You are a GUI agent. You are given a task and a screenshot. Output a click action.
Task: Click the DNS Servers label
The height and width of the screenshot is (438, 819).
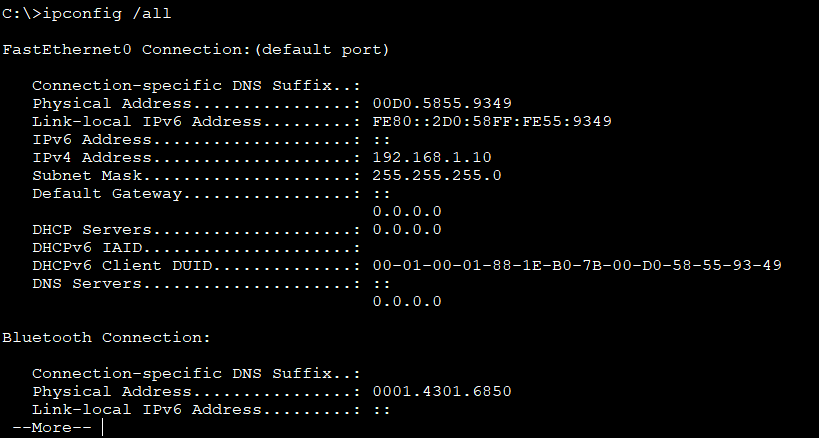pos(87,283)
